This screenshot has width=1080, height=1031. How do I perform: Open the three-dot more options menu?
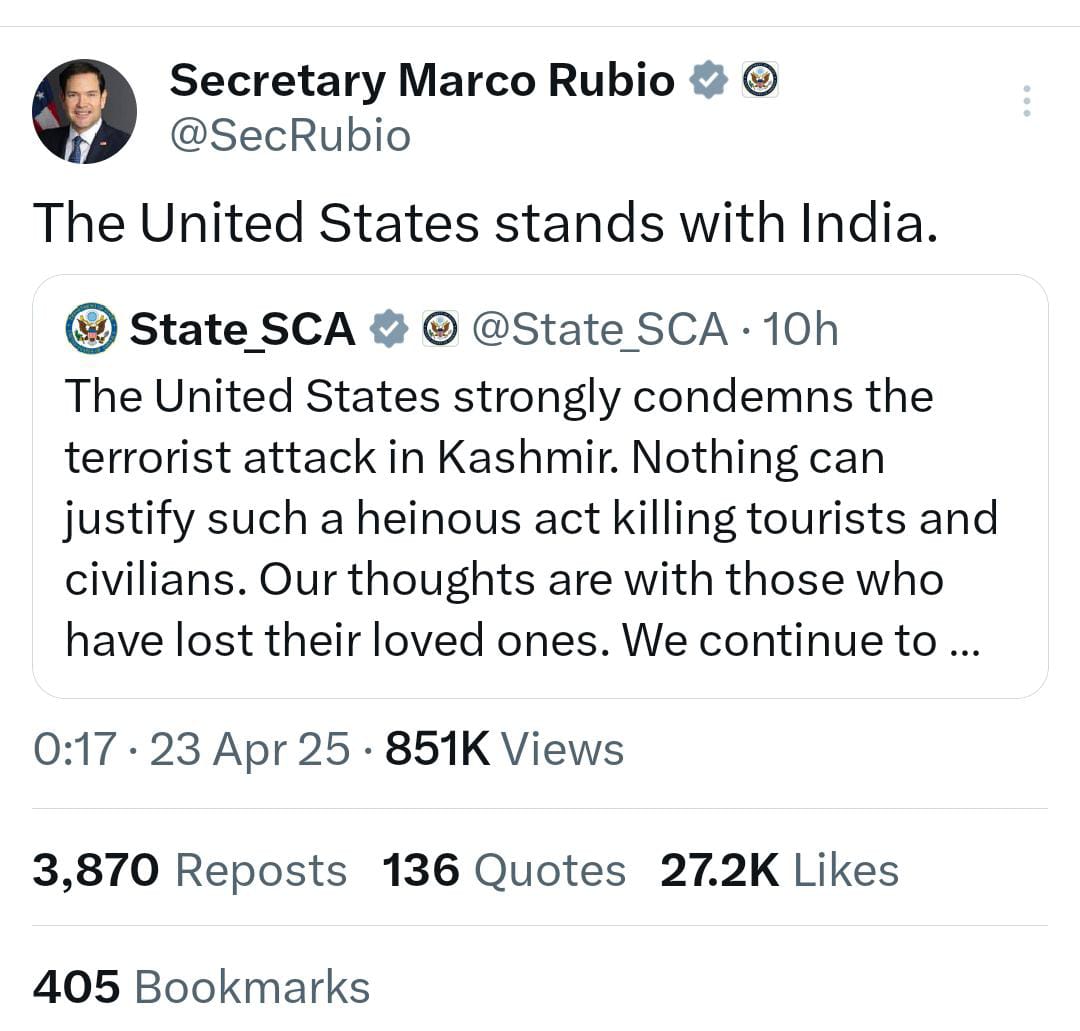tap(1026, 101)
